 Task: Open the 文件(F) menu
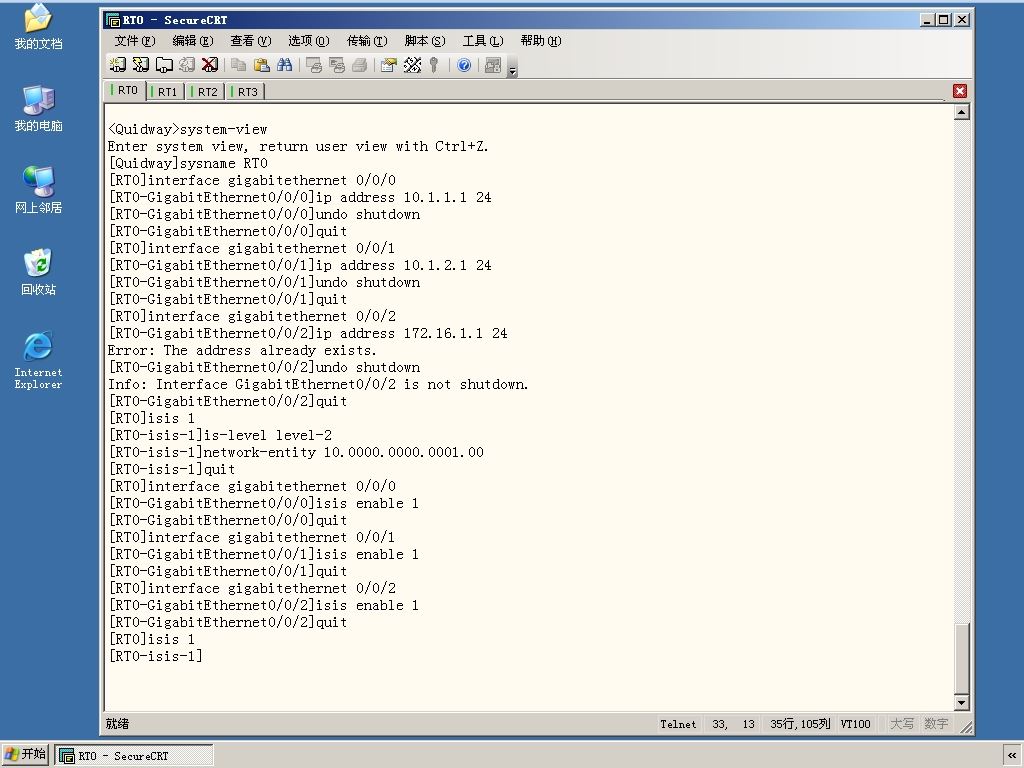coord(135,40)
